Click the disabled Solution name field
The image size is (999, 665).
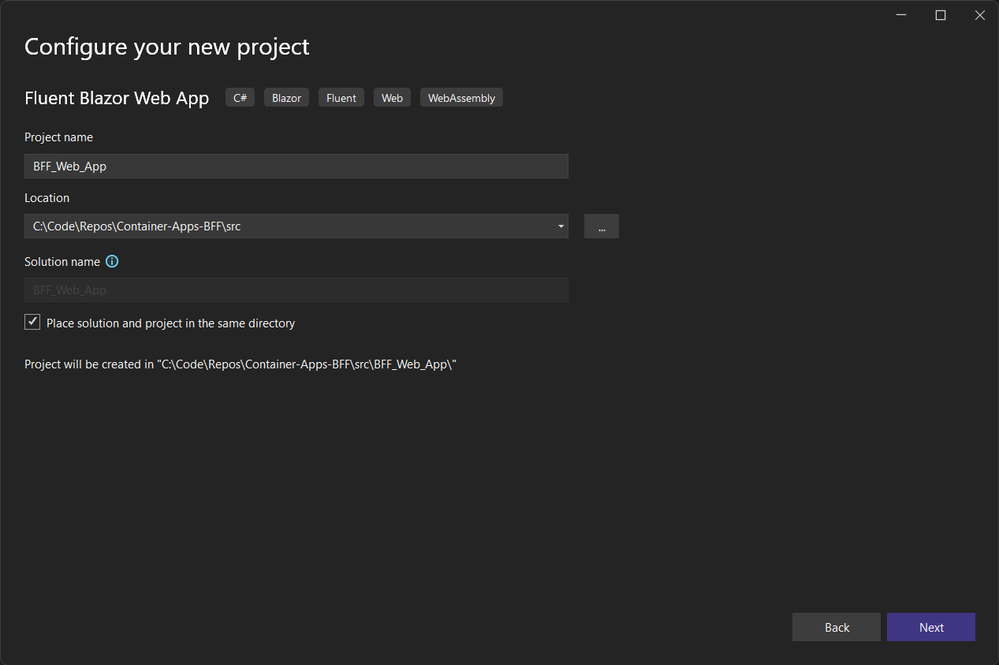[x=296, y=290]
